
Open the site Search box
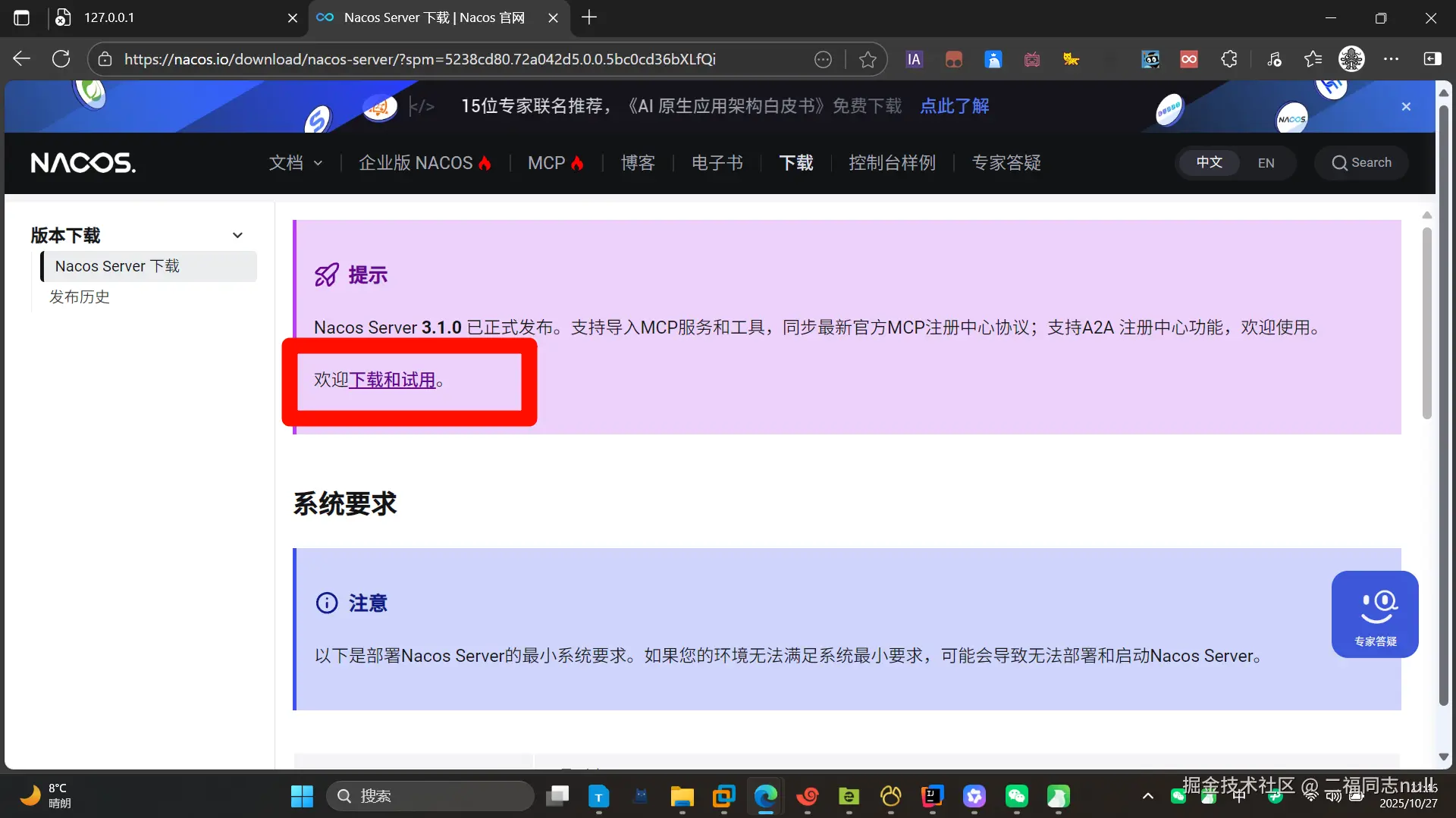1362,162
